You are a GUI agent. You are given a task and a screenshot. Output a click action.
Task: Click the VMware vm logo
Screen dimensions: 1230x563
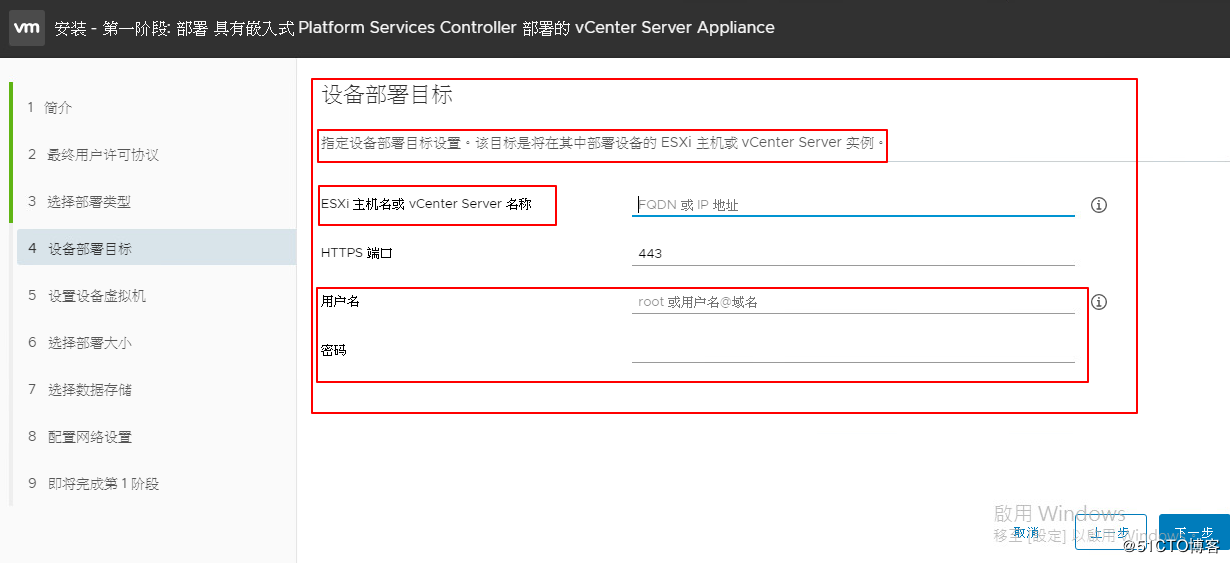pos(26,28)
